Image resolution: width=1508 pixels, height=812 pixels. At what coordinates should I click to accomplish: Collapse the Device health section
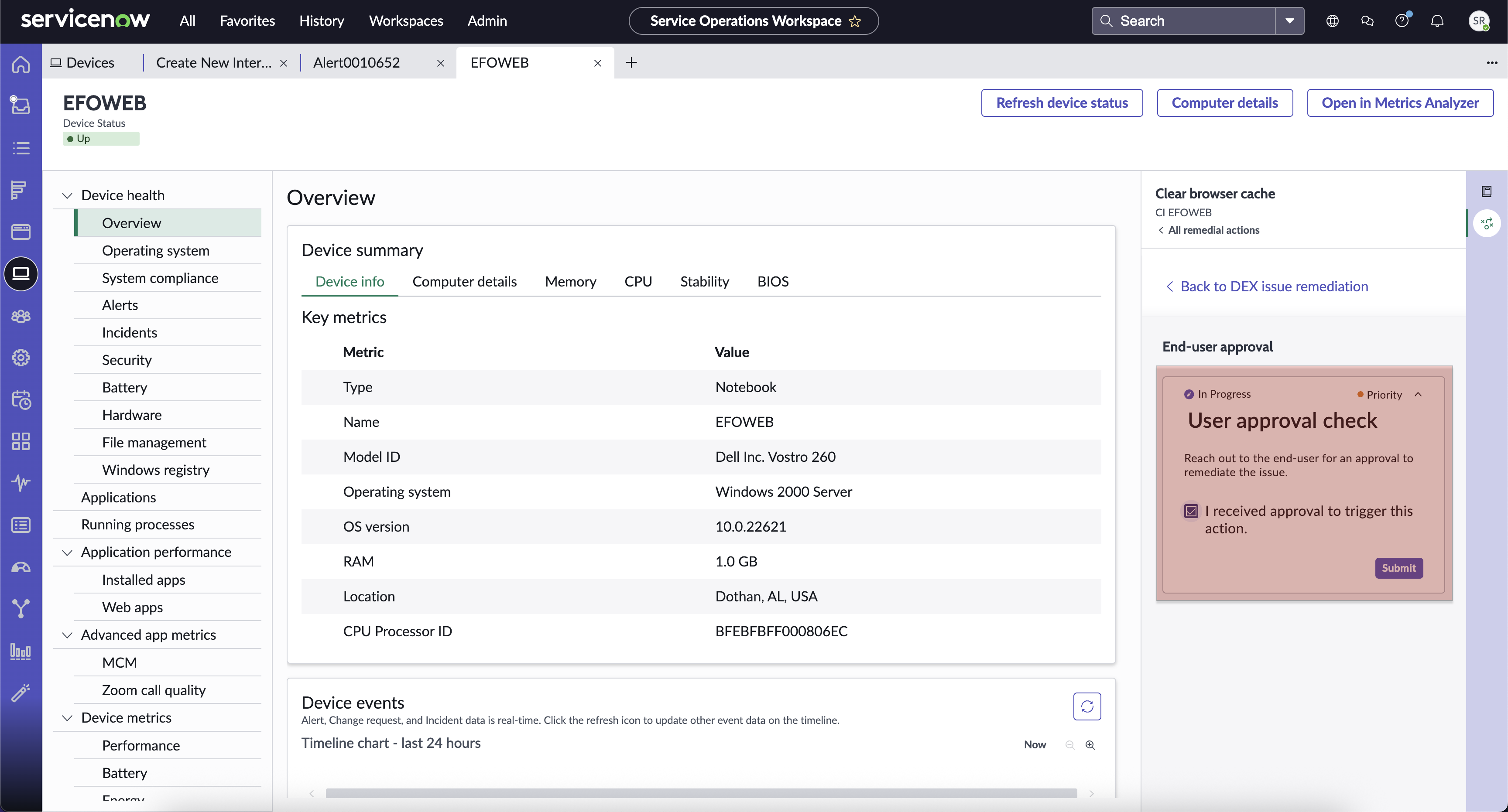[x=67, y=195]
